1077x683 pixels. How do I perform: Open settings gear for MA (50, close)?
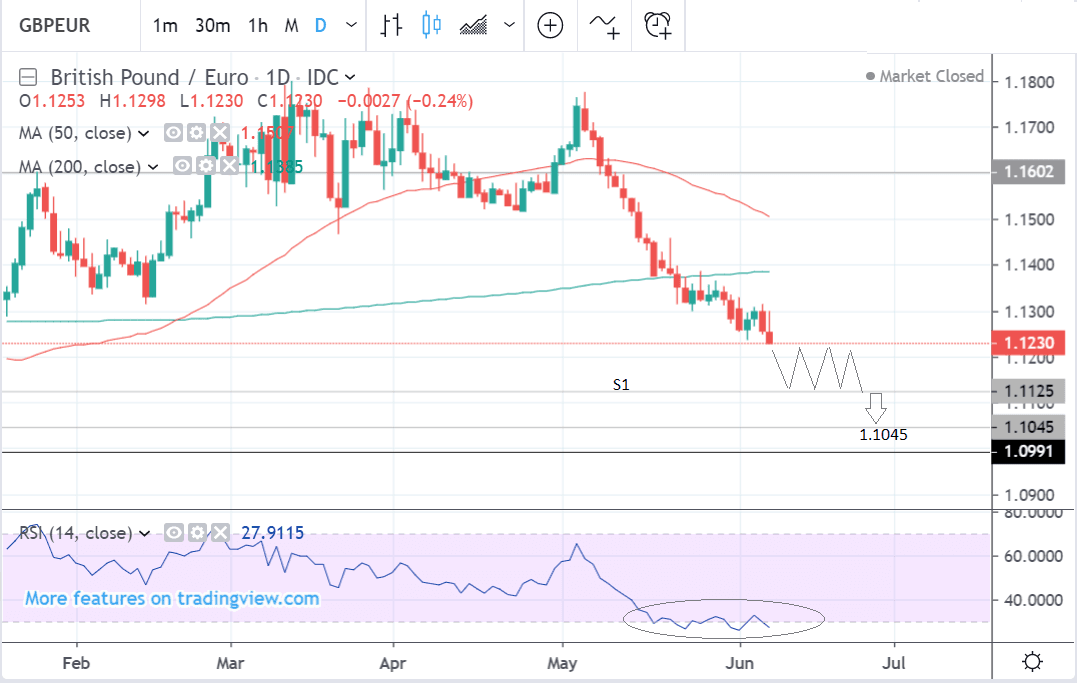point(197,133)
